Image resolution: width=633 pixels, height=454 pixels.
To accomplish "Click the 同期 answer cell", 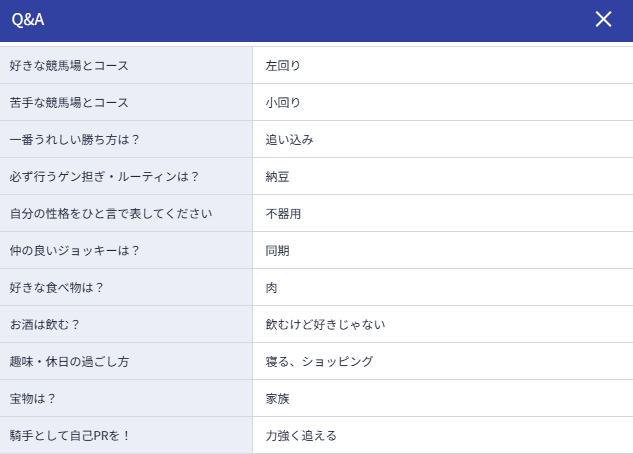I will click(x=443, y=250).
